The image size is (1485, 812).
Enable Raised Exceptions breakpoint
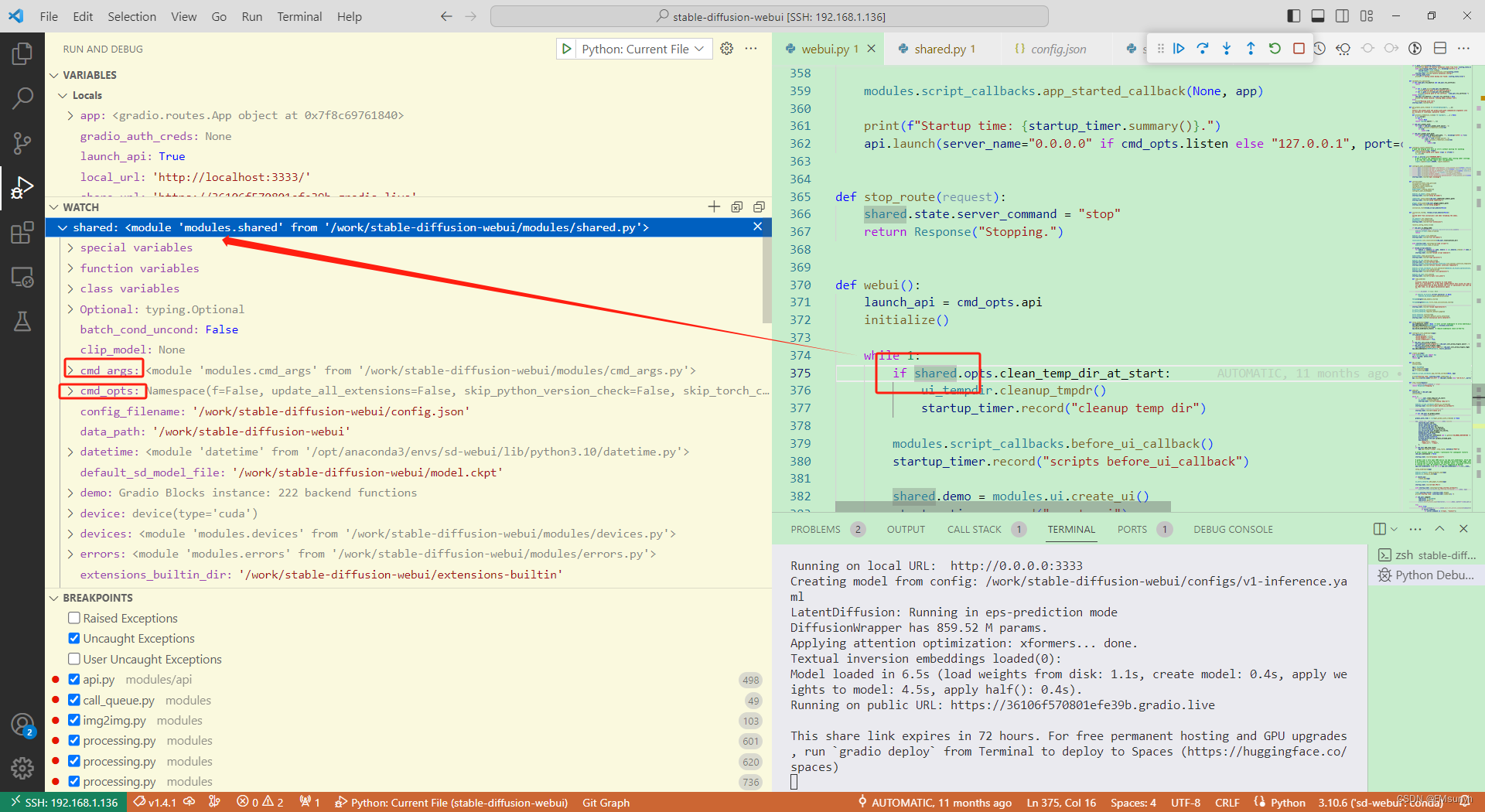pos(74,618)
